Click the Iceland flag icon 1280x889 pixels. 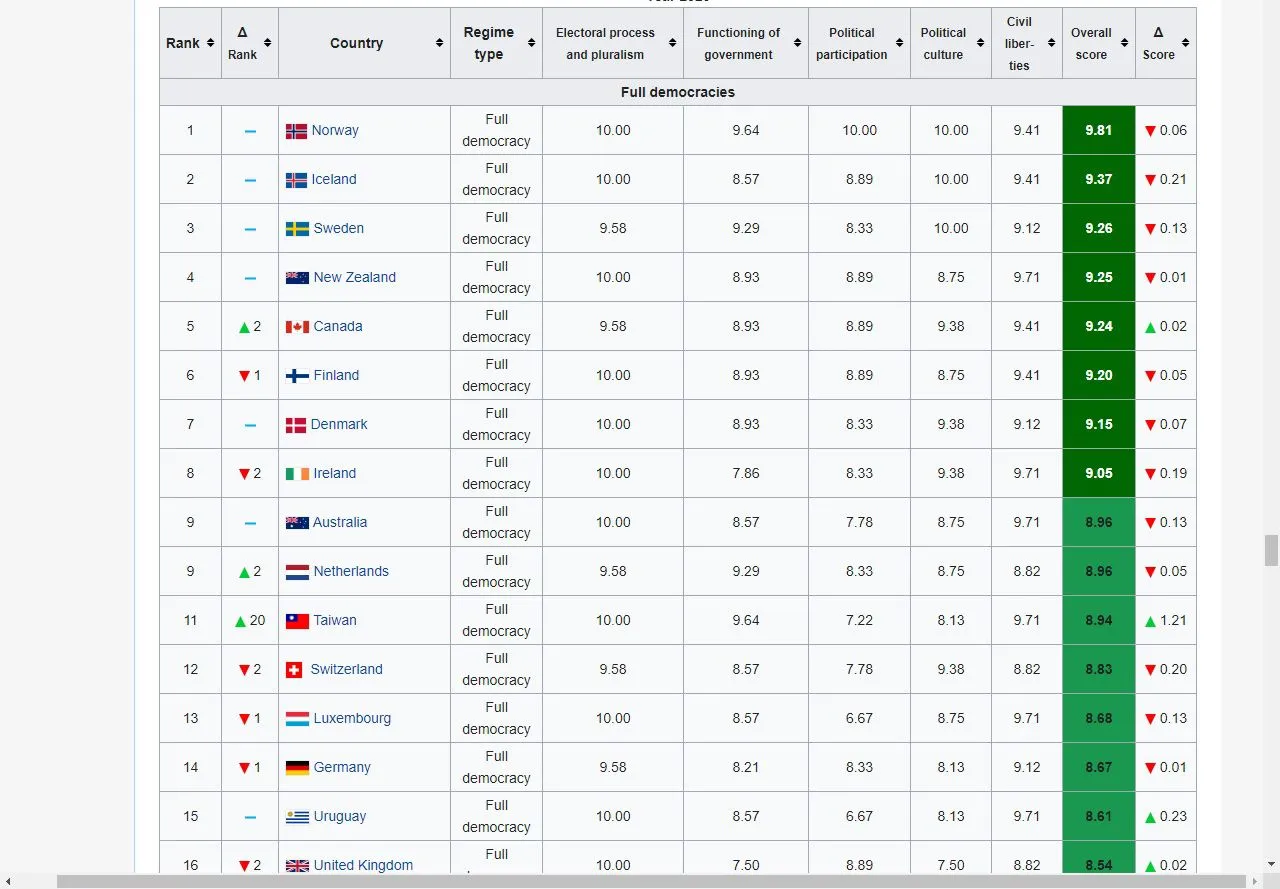296,179
